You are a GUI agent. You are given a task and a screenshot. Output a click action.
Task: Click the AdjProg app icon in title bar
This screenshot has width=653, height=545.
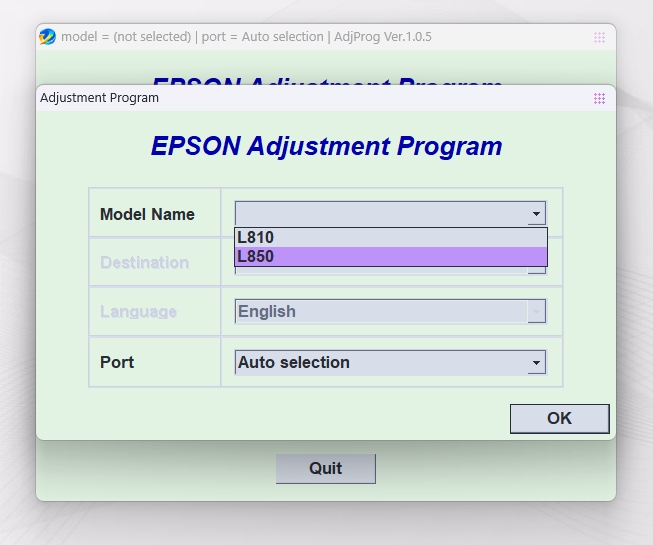click(x=47, y=37)
